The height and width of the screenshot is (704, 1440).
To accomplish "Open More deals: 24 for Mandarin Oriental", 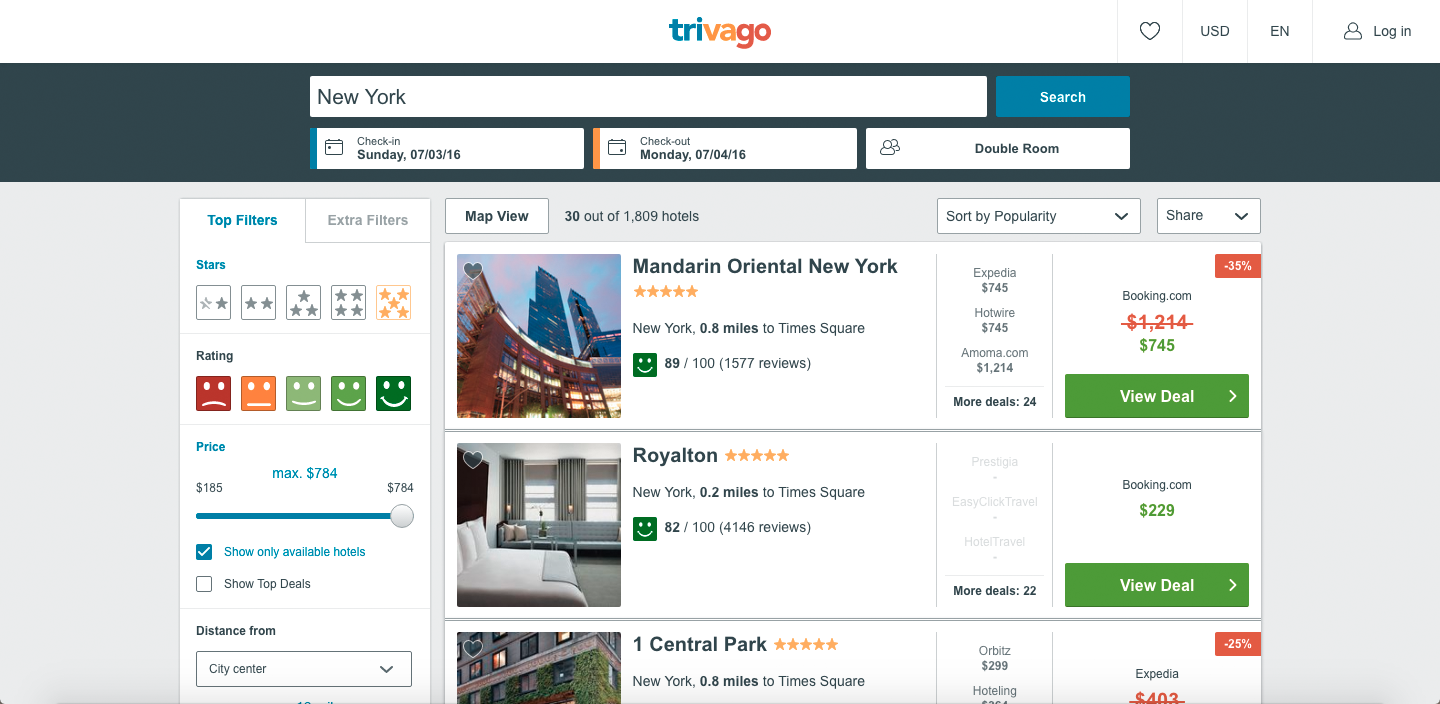I will [995, 402].
